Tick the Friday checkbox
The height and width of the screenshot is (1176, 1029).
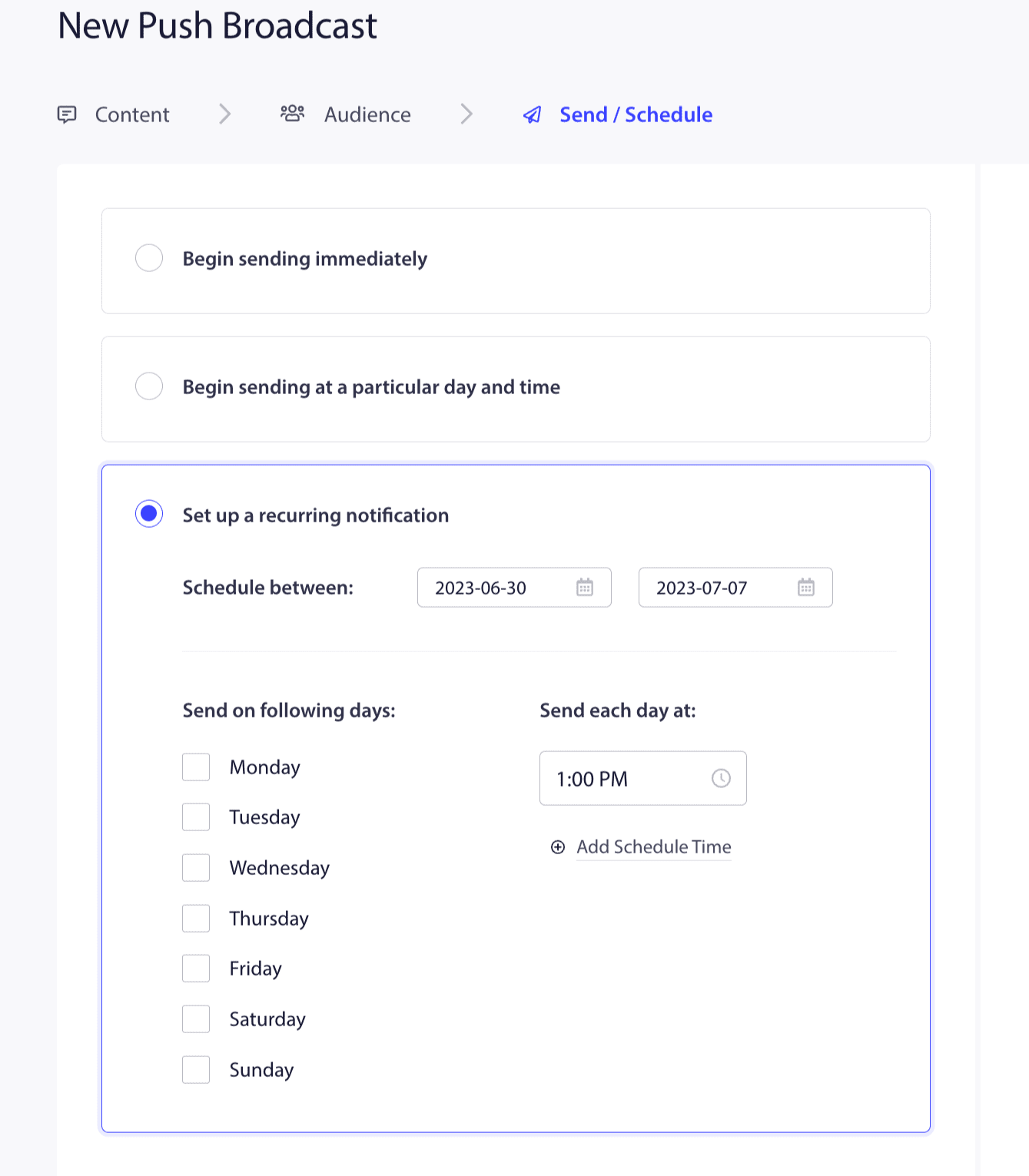[x=196, y=969]
